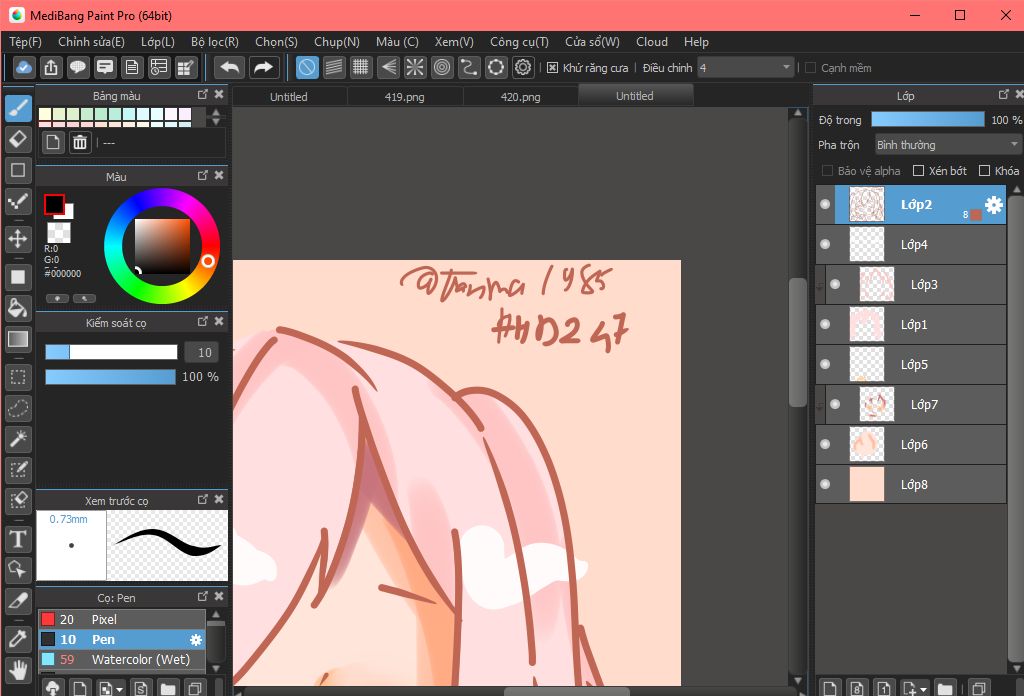The image size is (1024, 696).
Task: Select the Eraser tool
Action: [18, 138]
